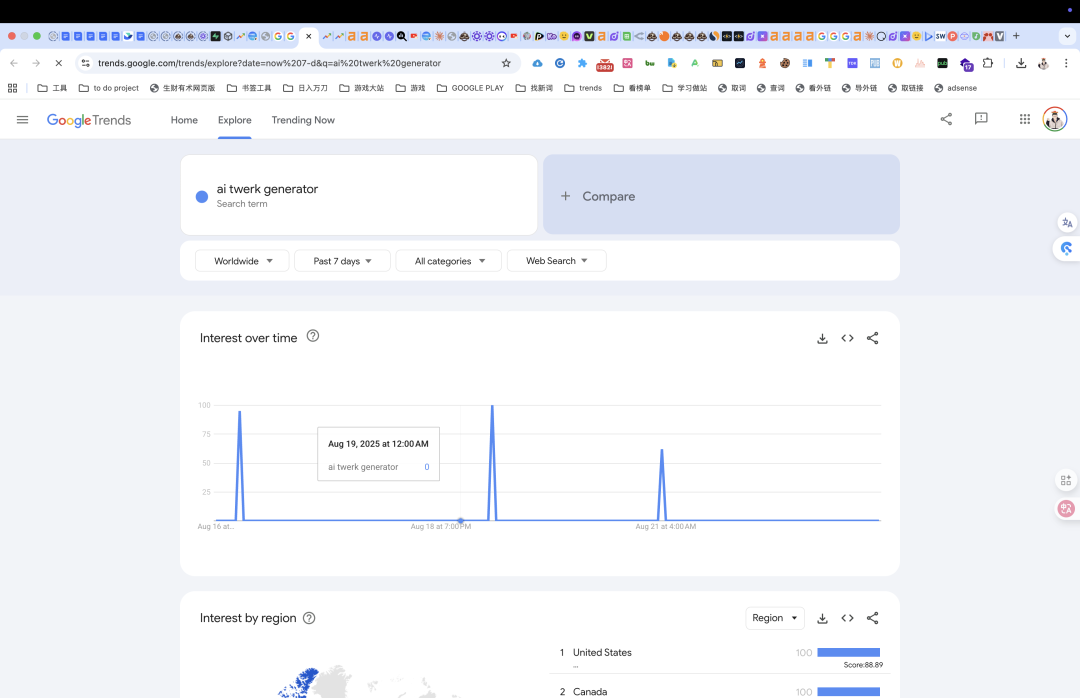The width and height of the screenshot is (1080, 698).
Task: Open the Region resolution dropdown
Action: pyautogui.click(x=775, y=618)
